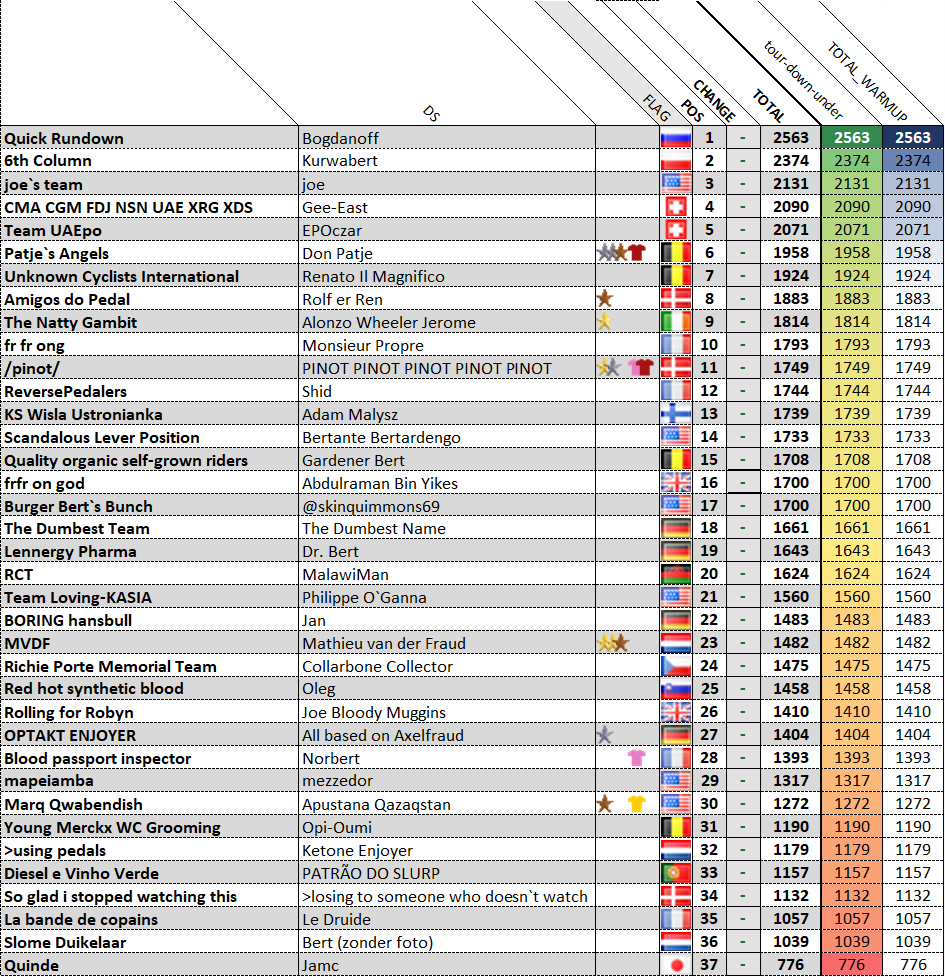This screenshot has height=977, width=945.
Task: Select the DS column header
Action: click(x=431, y=113)
